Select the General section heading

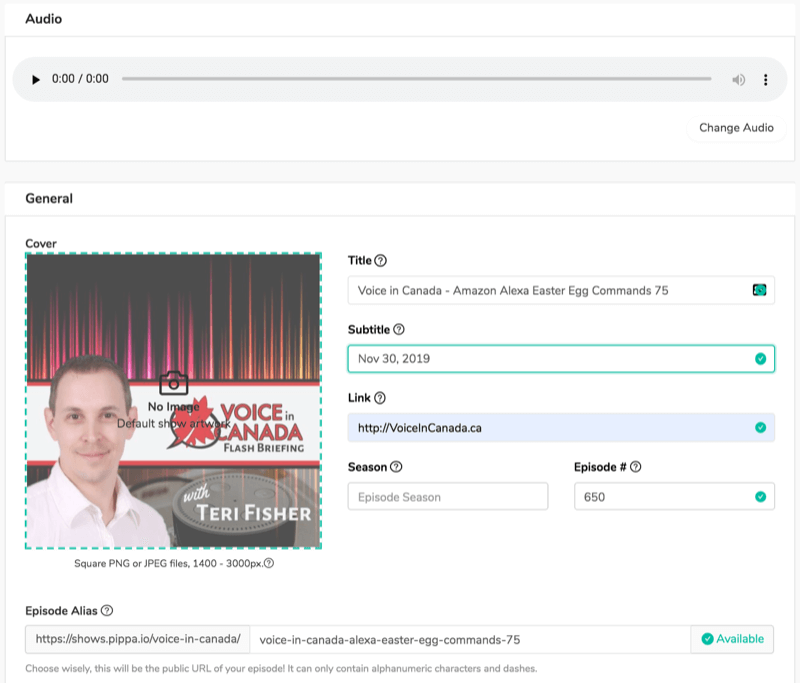click(49, 198)
